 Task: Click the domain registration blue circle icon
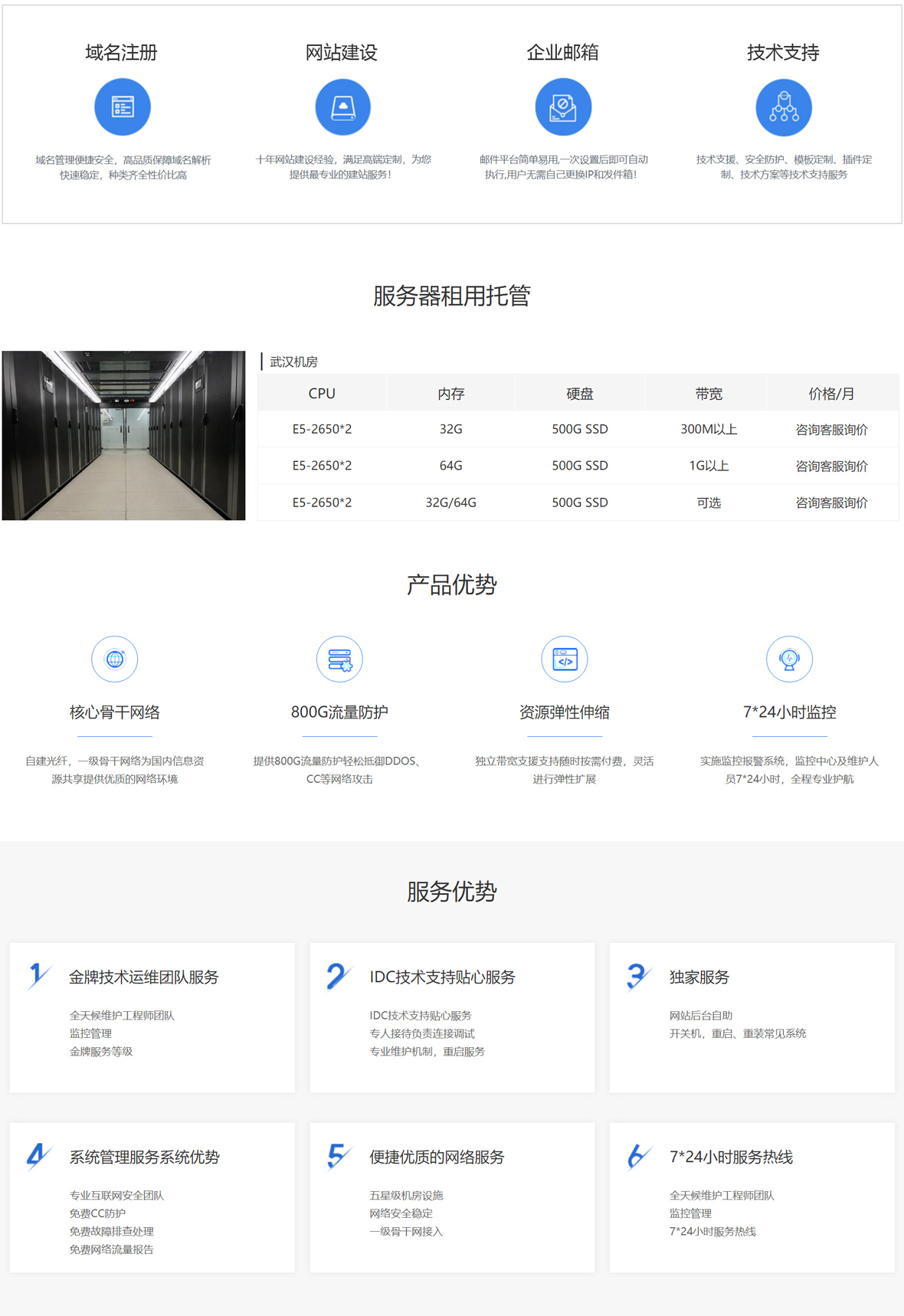122,107
